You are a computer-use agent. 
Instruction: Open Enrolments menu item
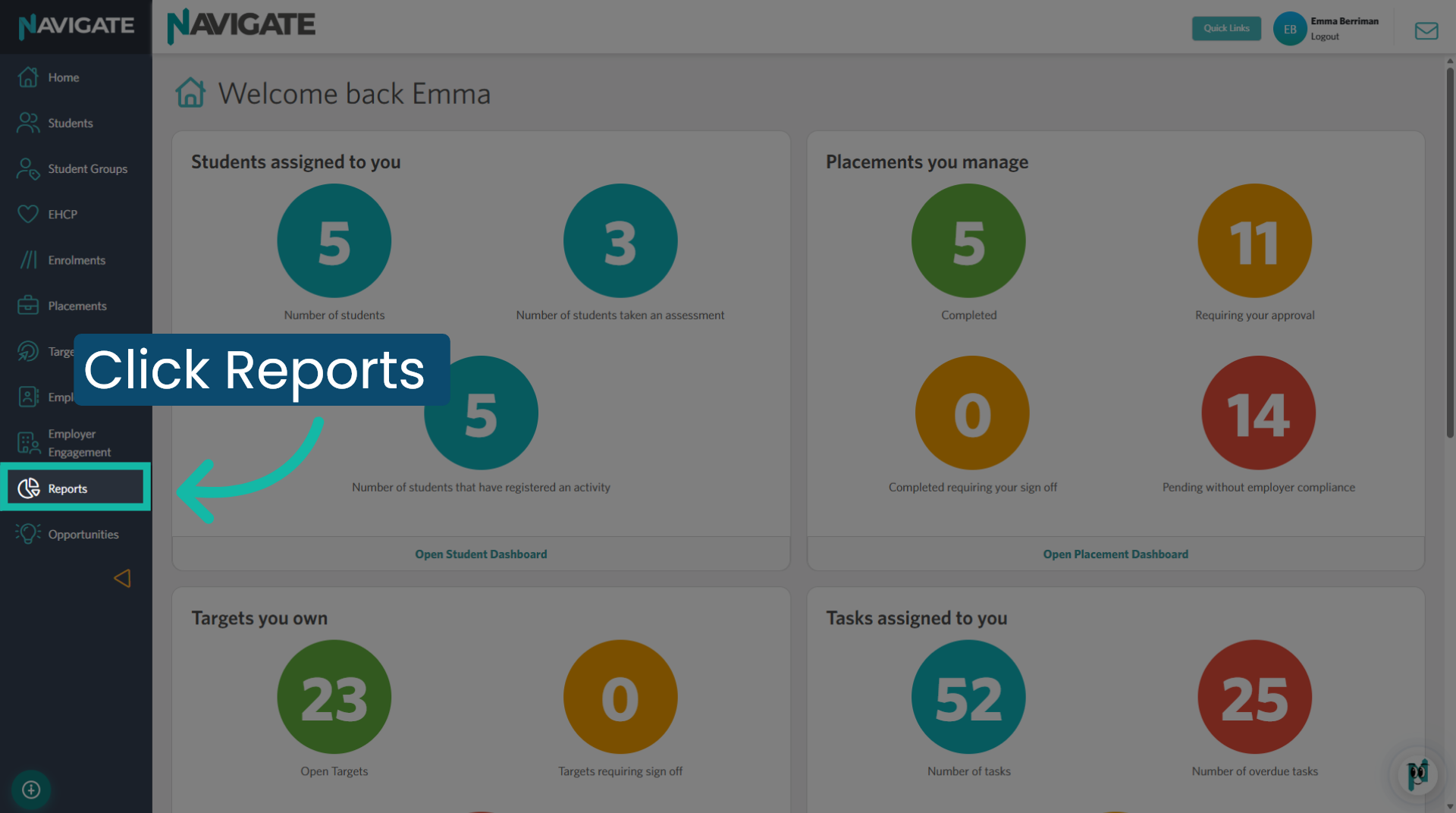click(76, 260)
